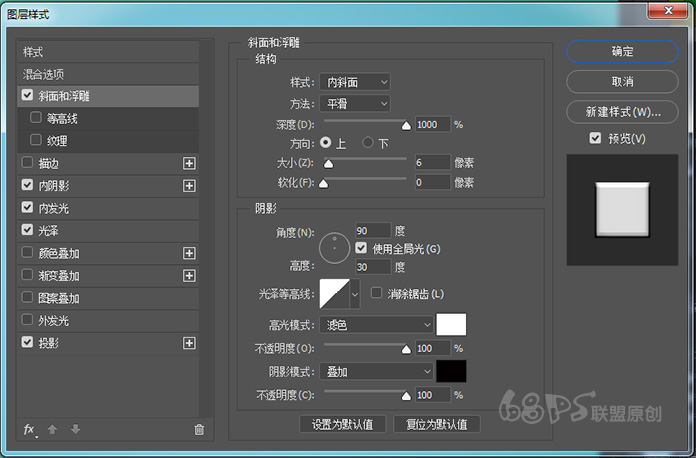Click the 角度 input field
The width and height of the screenshot is (696, 458).
point(373,231)
